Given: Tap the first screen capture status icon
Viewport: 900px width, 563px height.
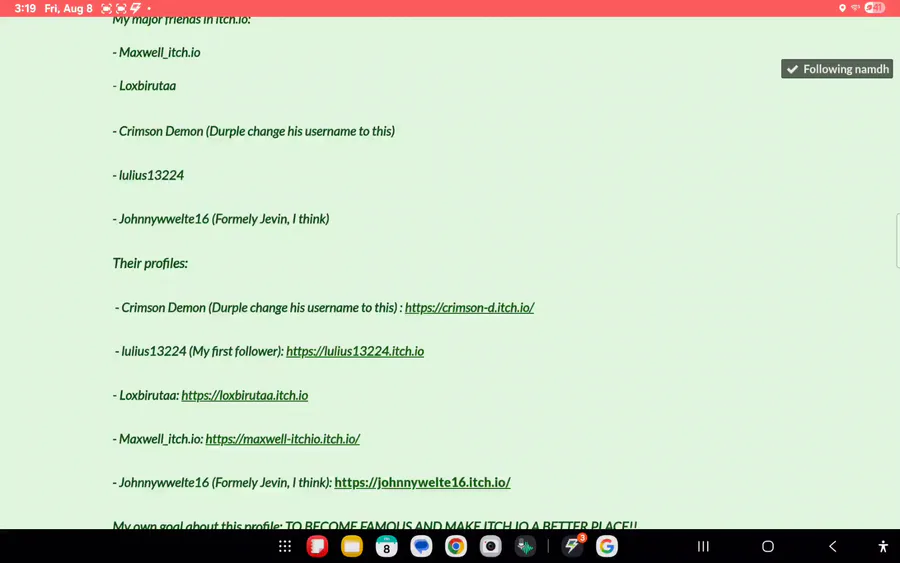Looking at the screenshot, I should (106, 8).
